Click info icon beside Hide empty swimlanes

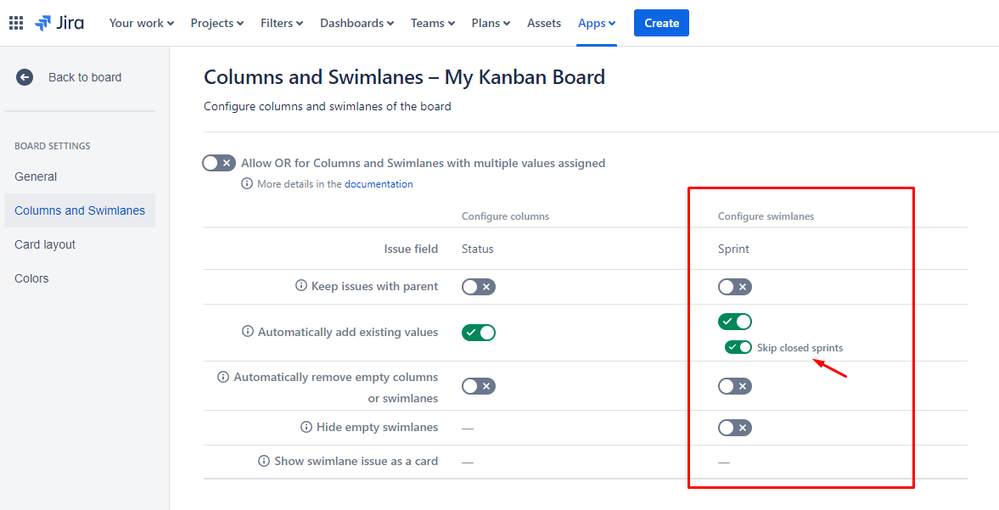click(307, 427)
